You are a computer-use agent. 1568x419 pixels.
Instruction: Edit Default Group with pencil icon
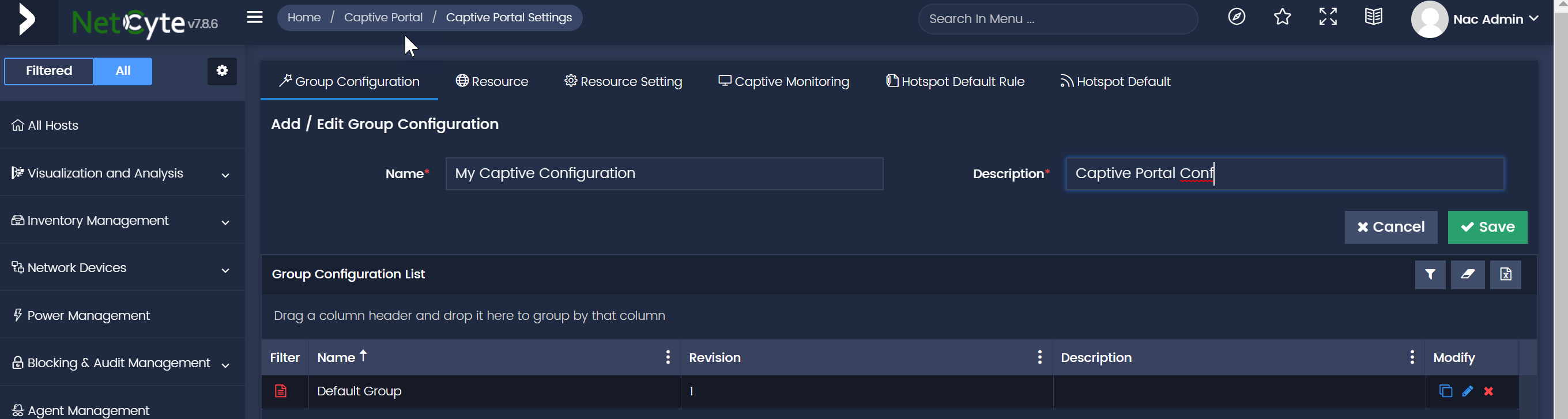point(1467,391)
